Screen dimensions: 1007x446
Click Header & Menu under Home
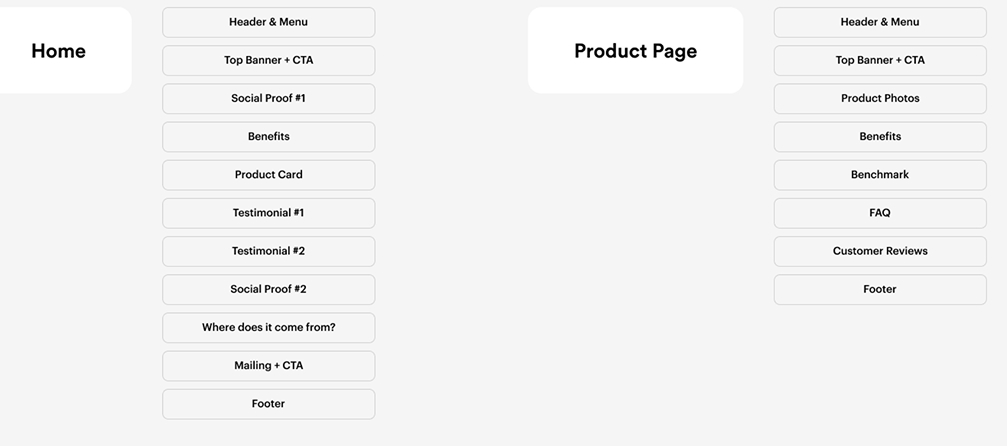(268, 22)
